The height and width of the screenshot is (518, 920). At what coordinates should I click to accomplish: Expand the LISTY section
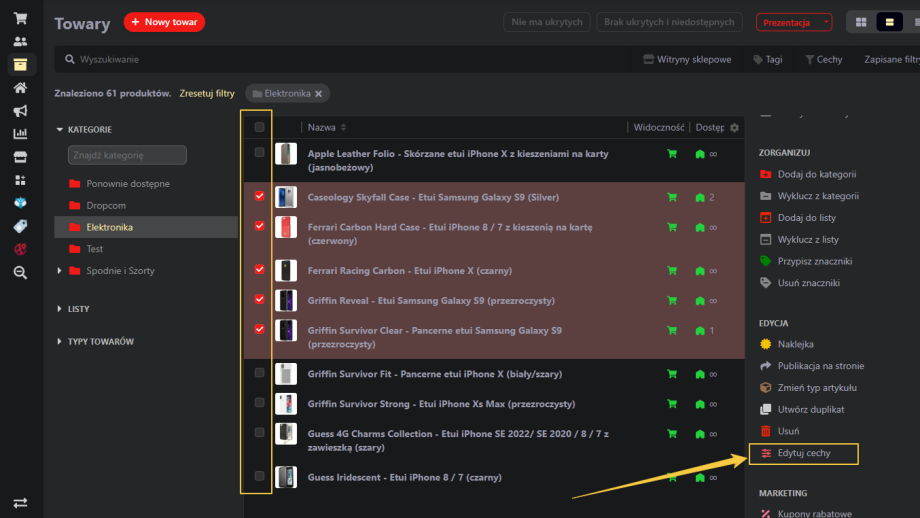click(60, 309)
